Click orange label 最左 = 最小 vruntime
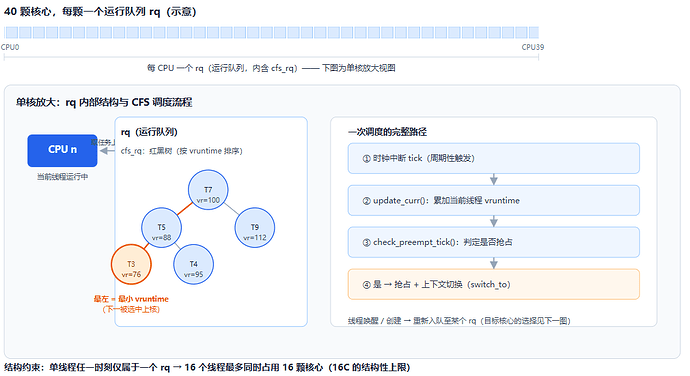The width and height of the screenshot is (690, 376). click(131, 299)
